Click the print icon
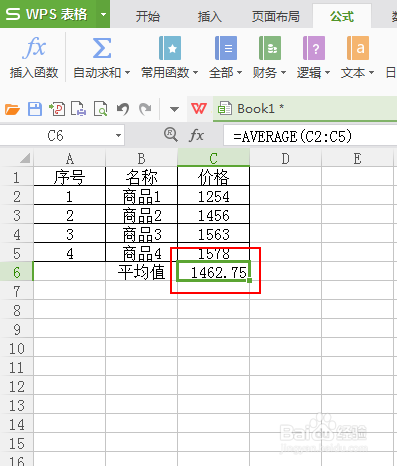397x466 pixels. 79,109
